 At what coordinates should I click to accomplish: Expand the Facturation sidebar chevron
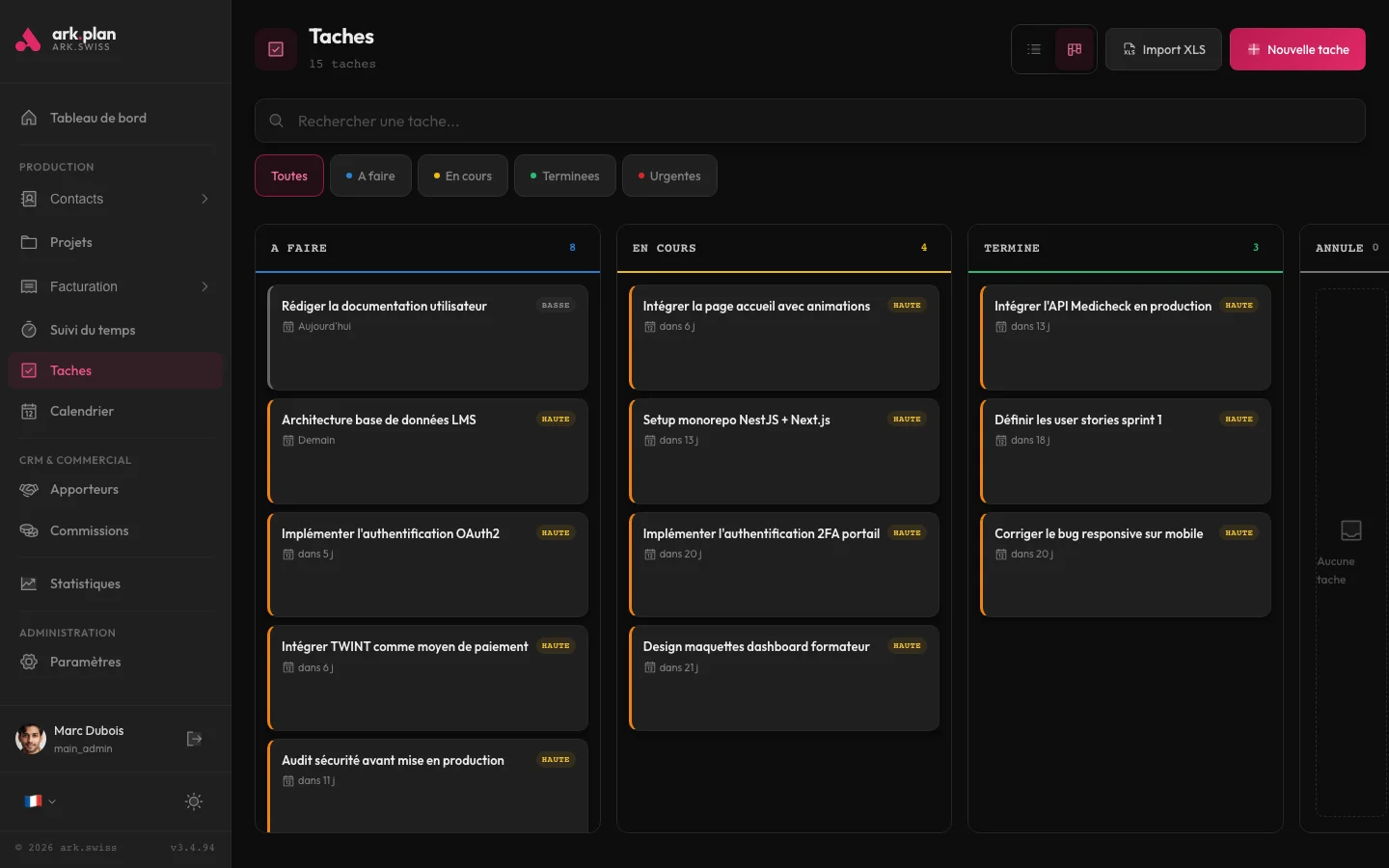coord(204,286)
